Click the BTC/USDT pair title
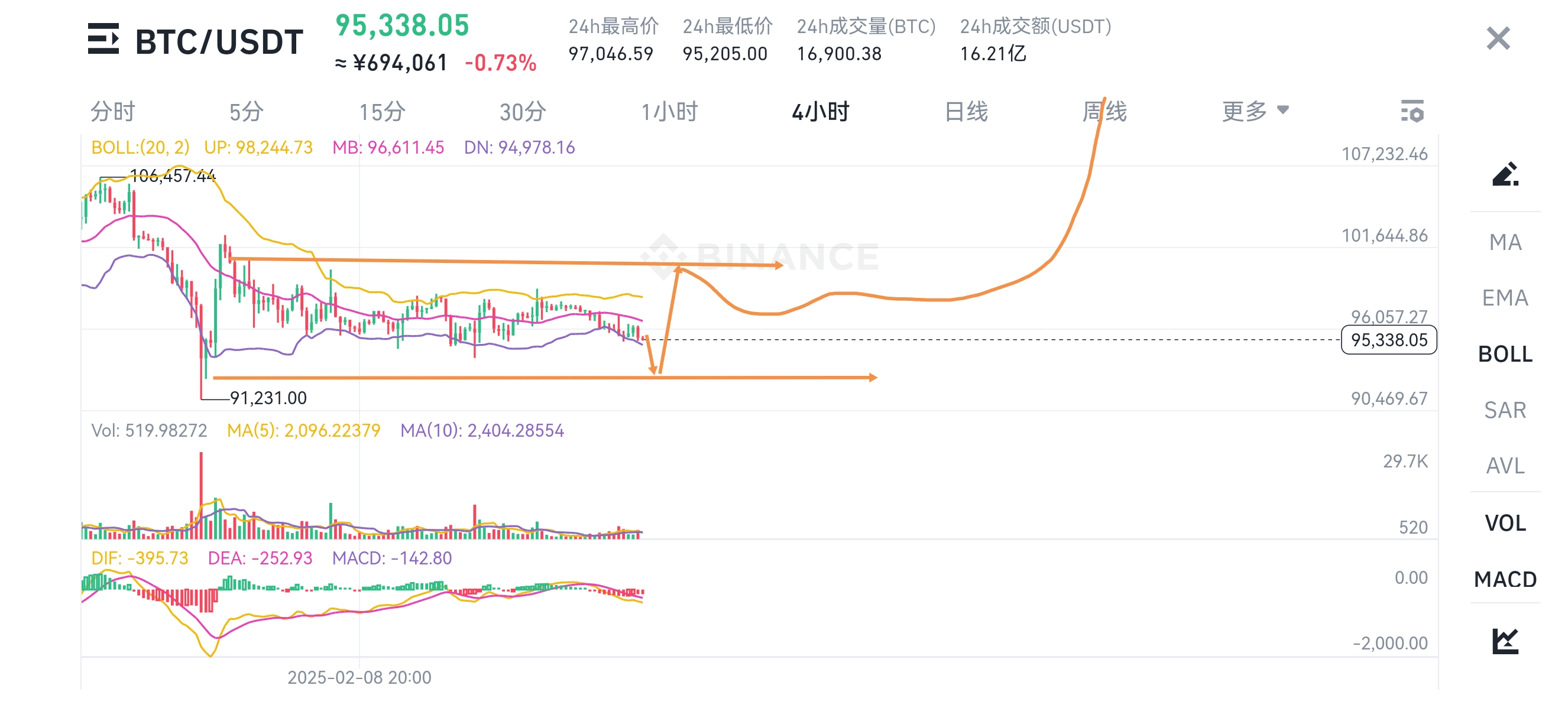This screenshot has height=708, width=1568. (219, 41)
